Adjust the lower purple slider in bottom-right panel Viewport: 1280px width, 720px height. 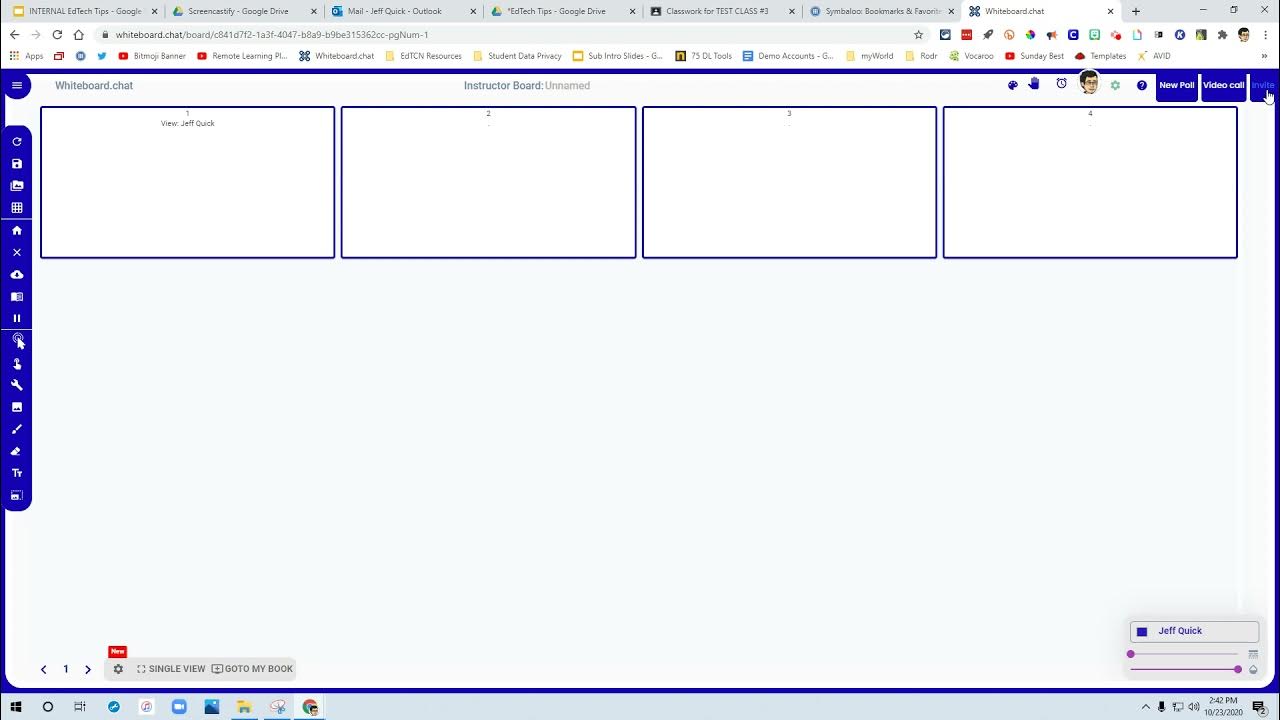[x=1185, y=669]
